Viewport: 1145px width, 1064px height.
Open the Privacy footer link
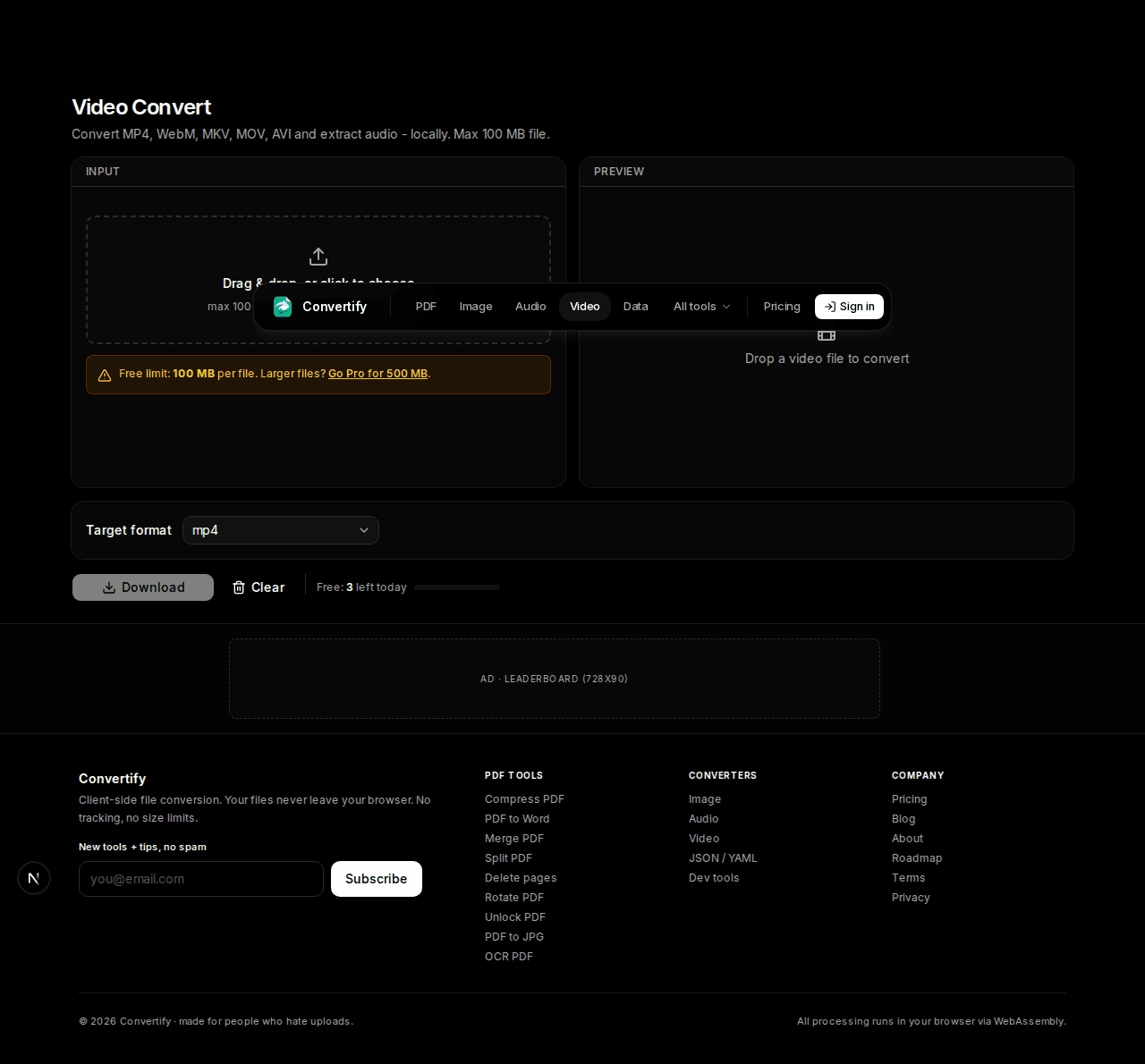click(x=911, y=898)
